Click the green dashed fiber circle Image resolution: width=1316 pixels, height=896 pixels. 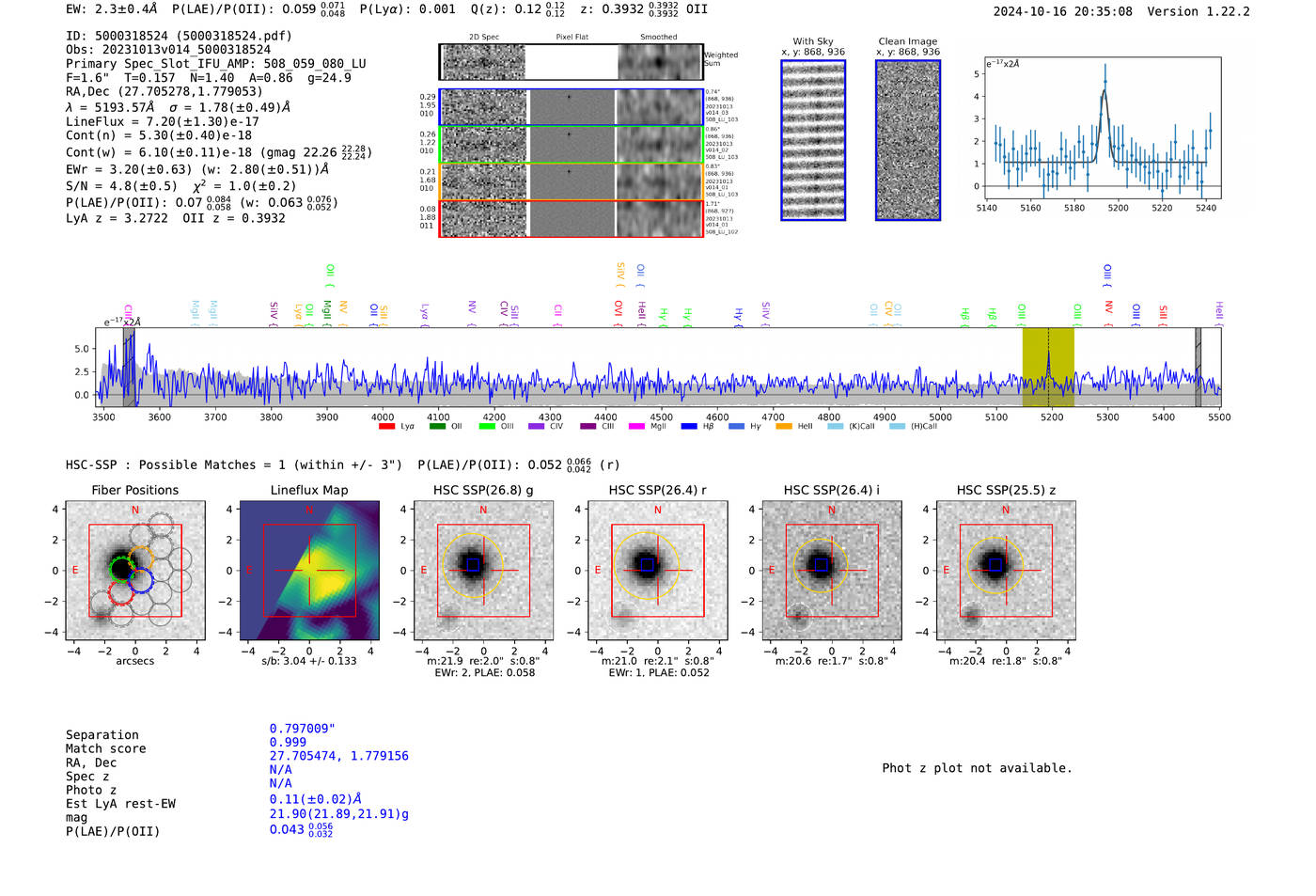(x=122, y=570)
